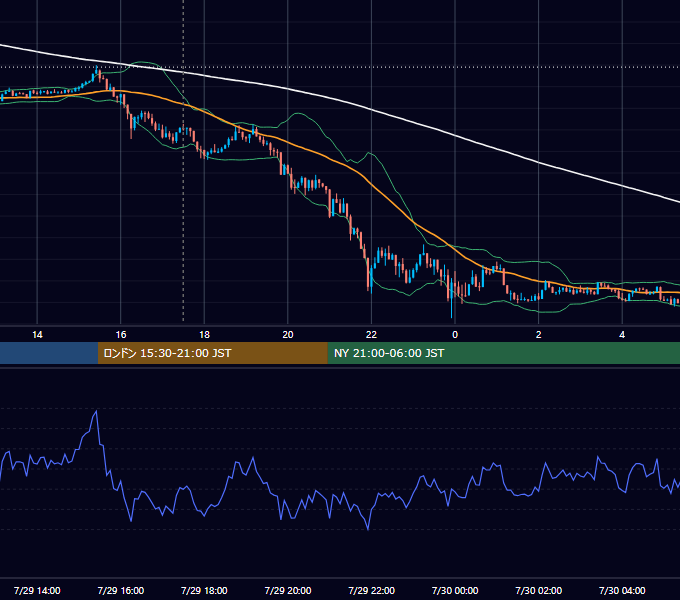Click the London 15:30-21:00 JST session band
Image resolution: width=680 pixels, height=600 pixels.
tap(212, 353)
